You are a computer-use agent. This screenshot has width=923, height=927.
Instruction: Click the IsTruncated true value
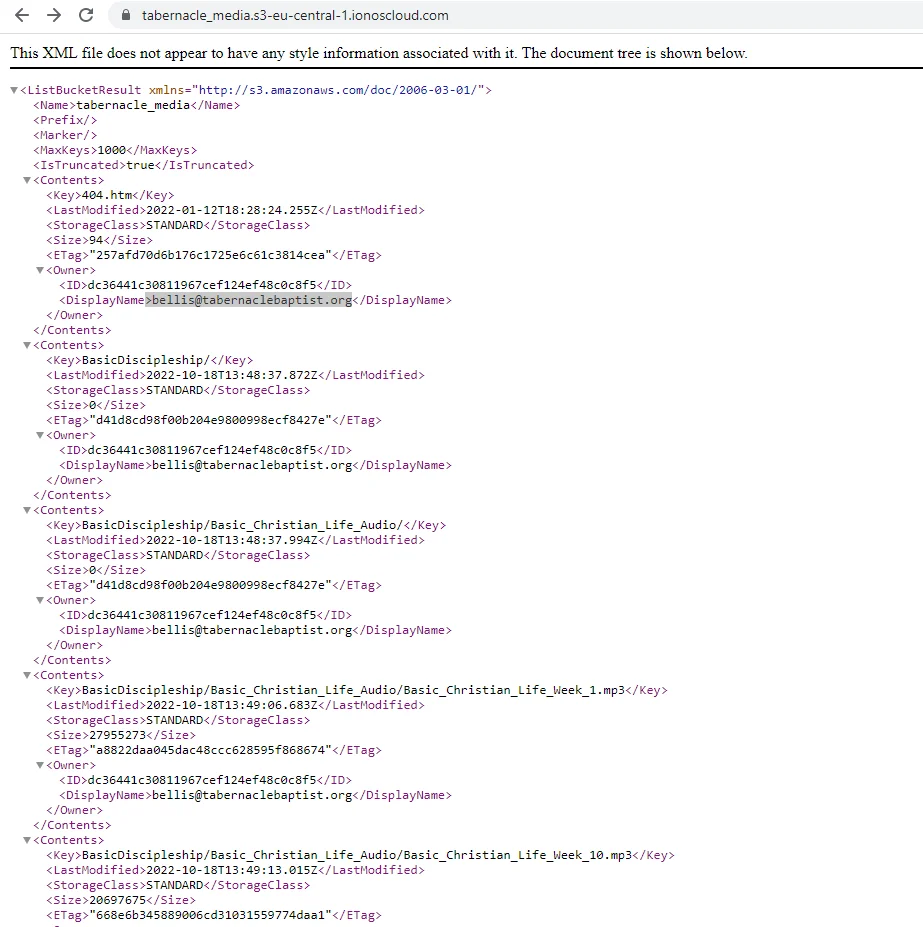(x=141, y=165)
